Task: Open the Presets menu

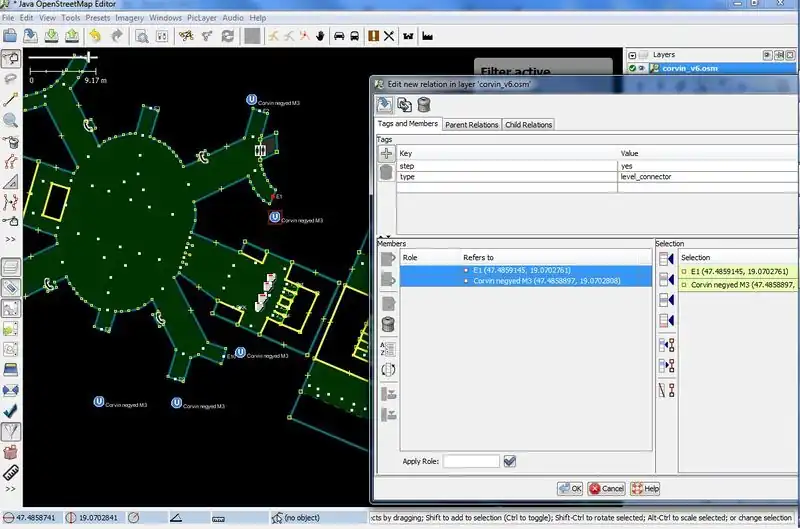Action: (98, 18)
